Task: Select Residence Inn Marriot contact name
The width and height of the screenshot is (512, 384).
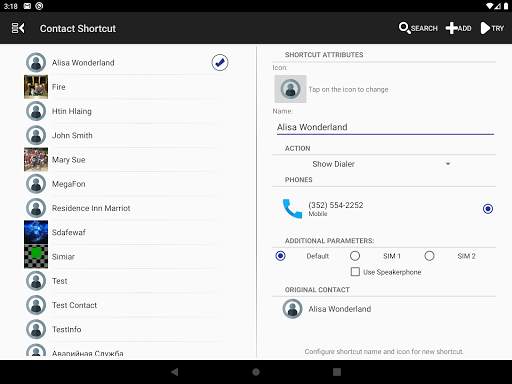Action: [91, 208]
